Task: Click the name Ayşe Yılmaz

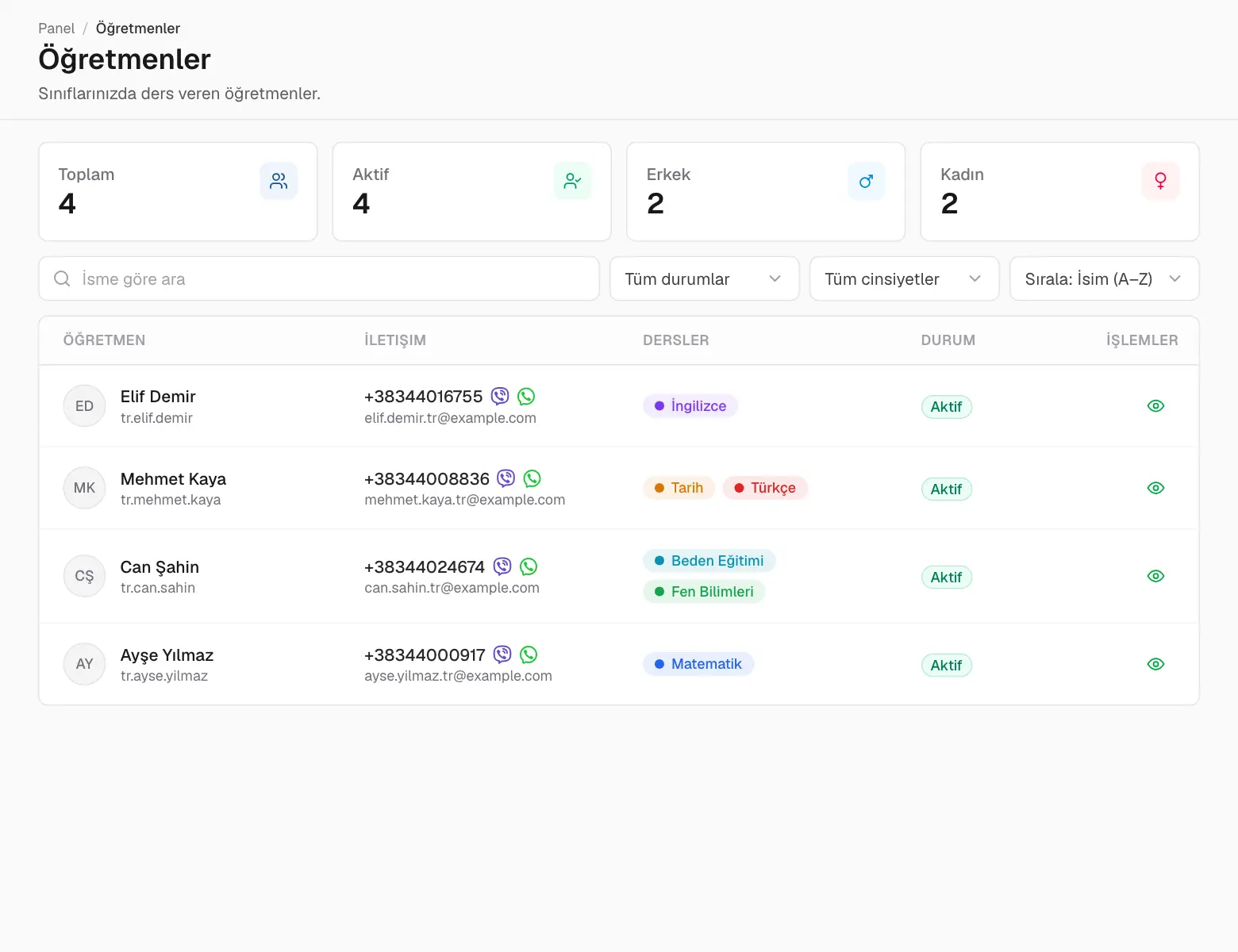Action: pos(167,655)
